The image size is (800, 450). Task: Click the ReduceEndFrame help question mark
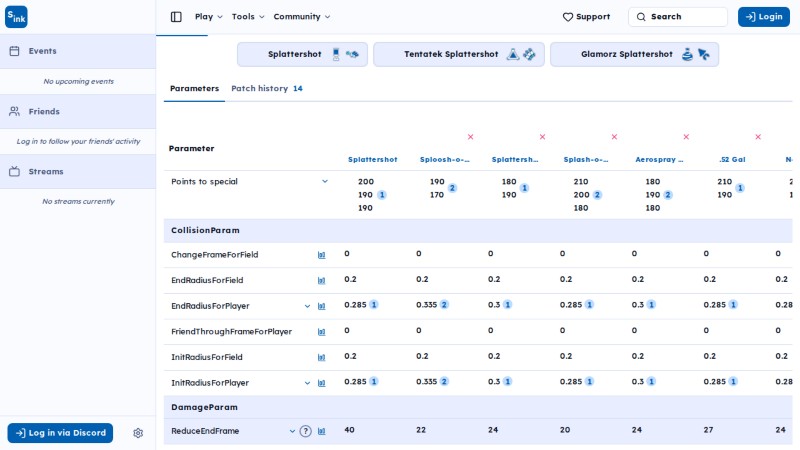coord(306,431)
